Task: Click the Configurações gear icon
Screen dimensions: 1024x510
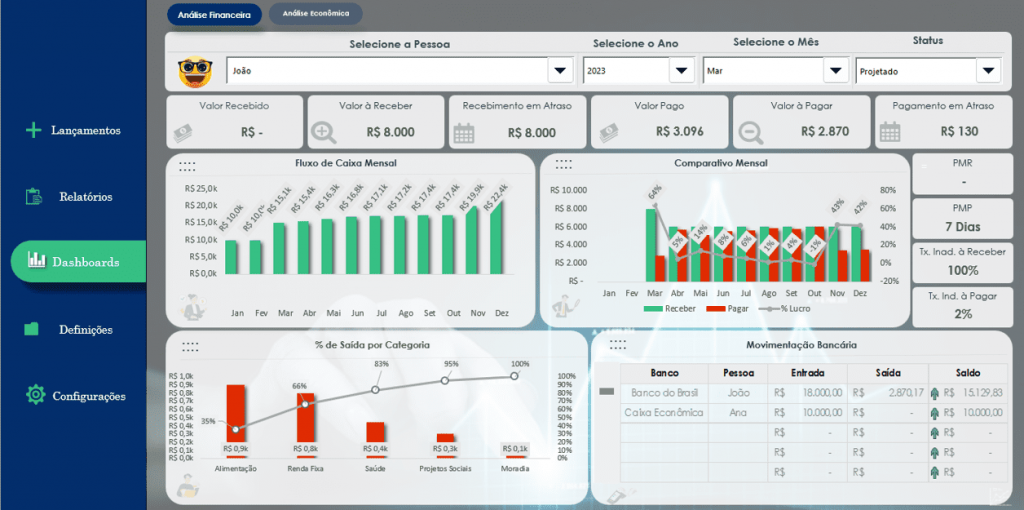Action: (x=35, y=394)
